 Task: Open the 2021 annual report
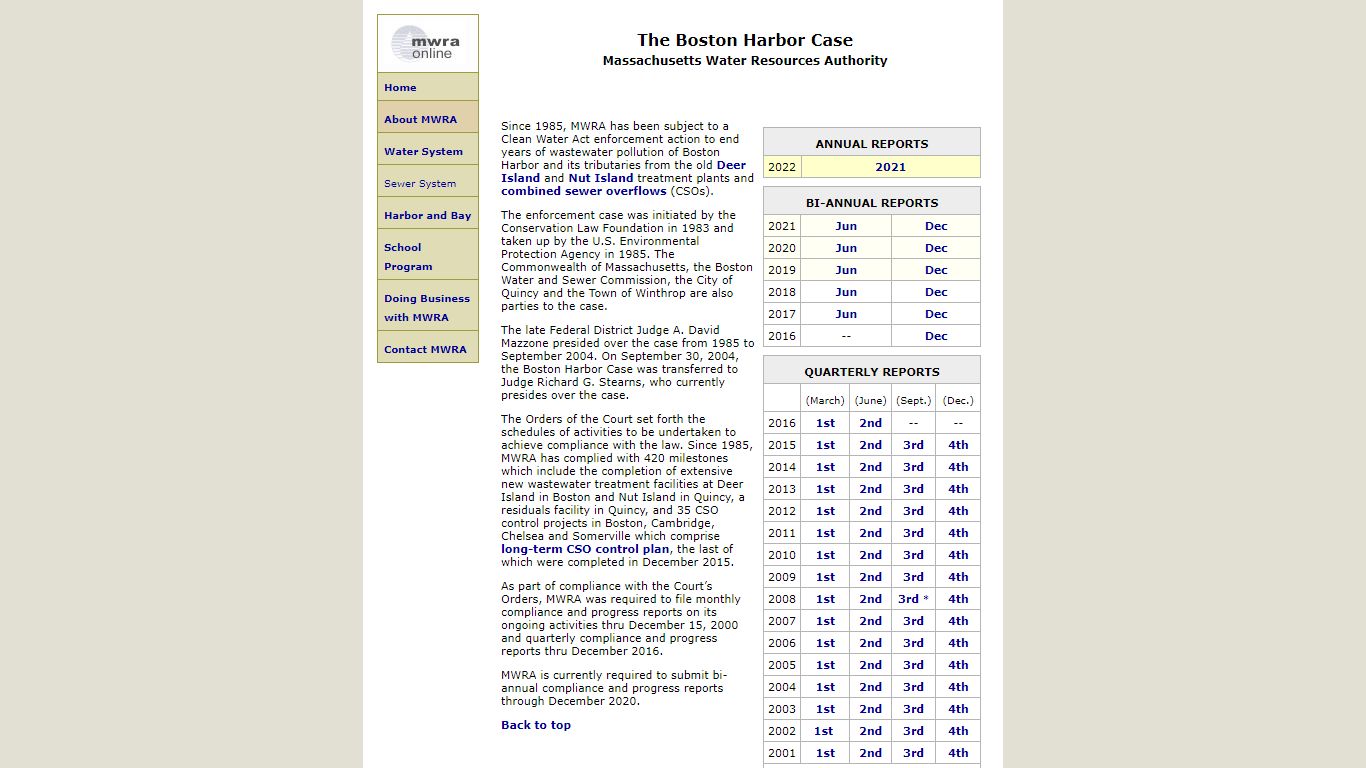click(x=890, y=167)
